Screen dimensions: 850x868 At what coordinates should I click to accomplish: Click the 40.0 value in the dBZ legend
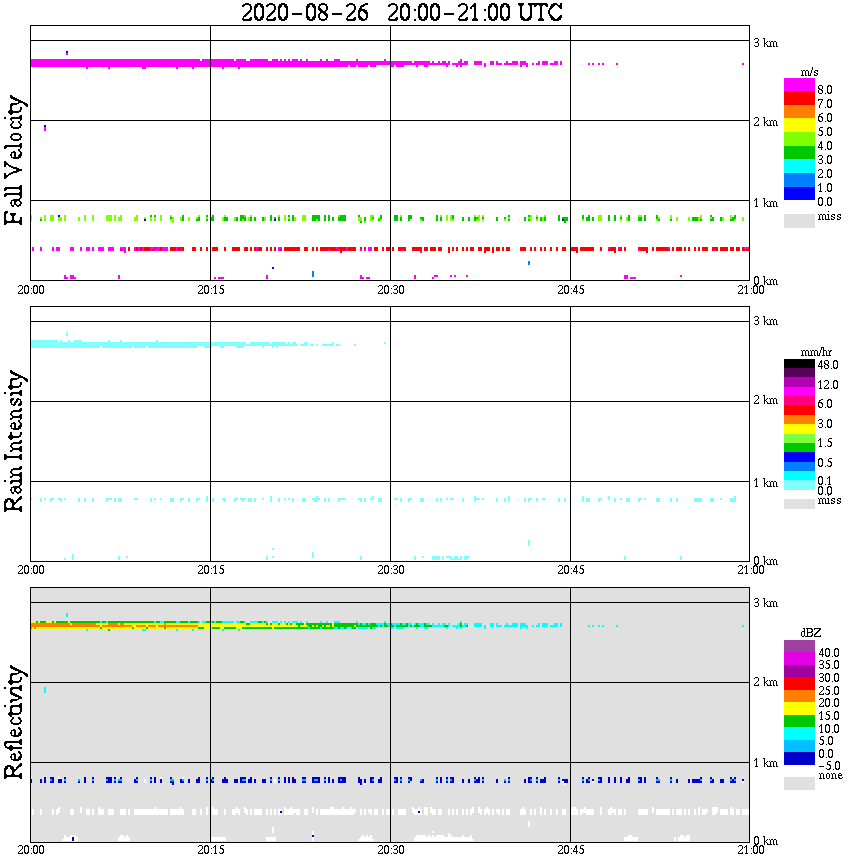click(829, 653)
